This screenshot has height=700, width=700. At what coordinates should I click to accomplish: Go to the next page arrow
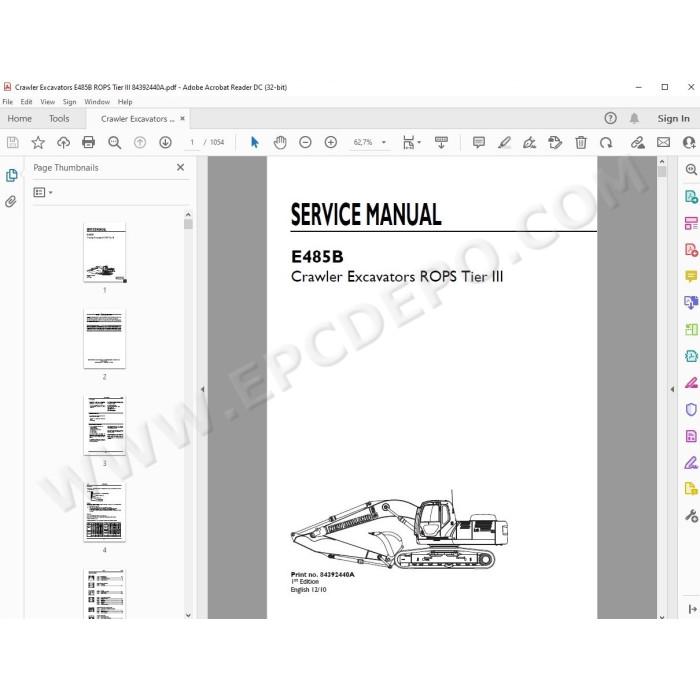point(165,142)
